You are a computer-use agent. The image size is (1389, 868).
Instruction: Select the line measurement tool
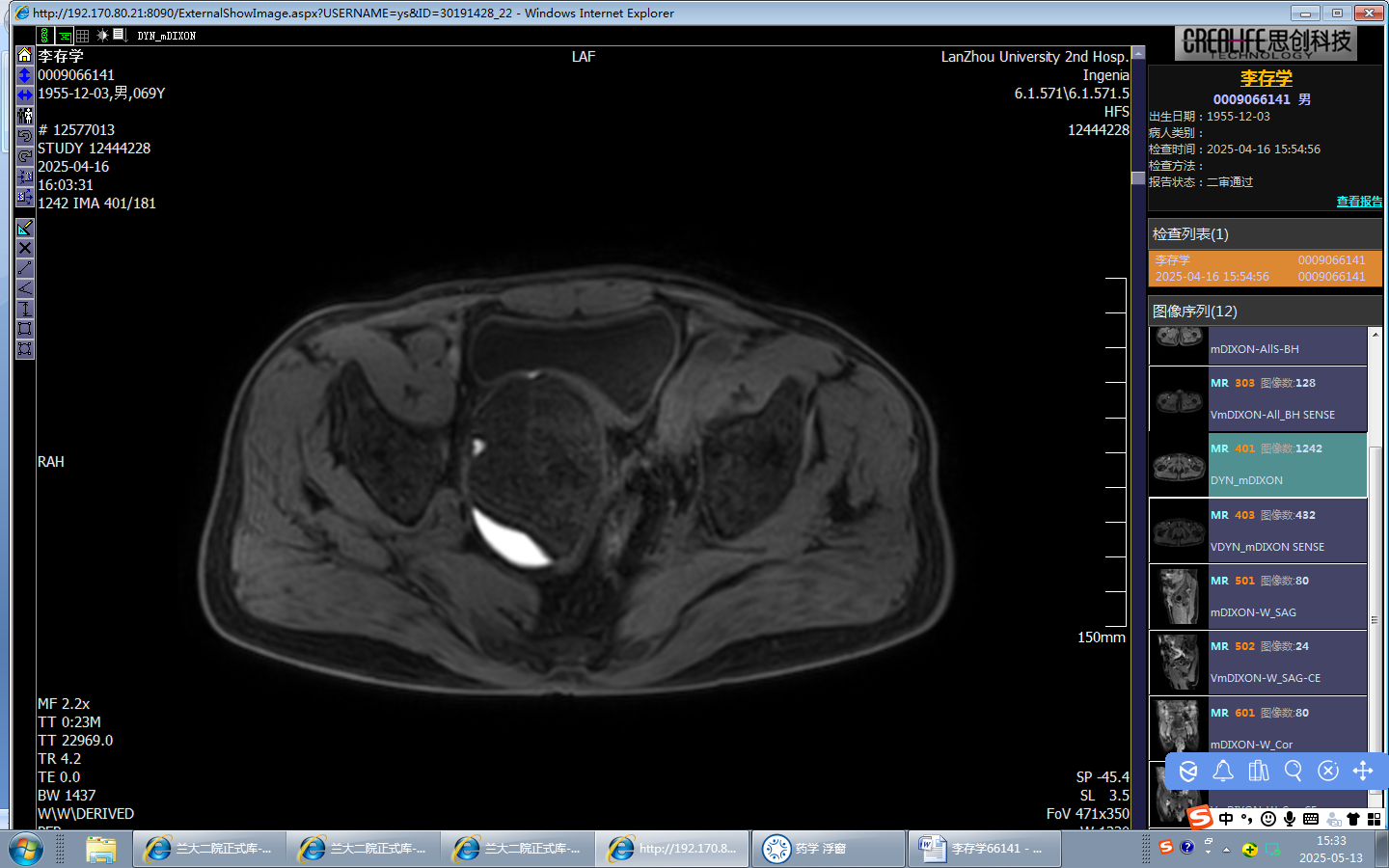point(25,268)
